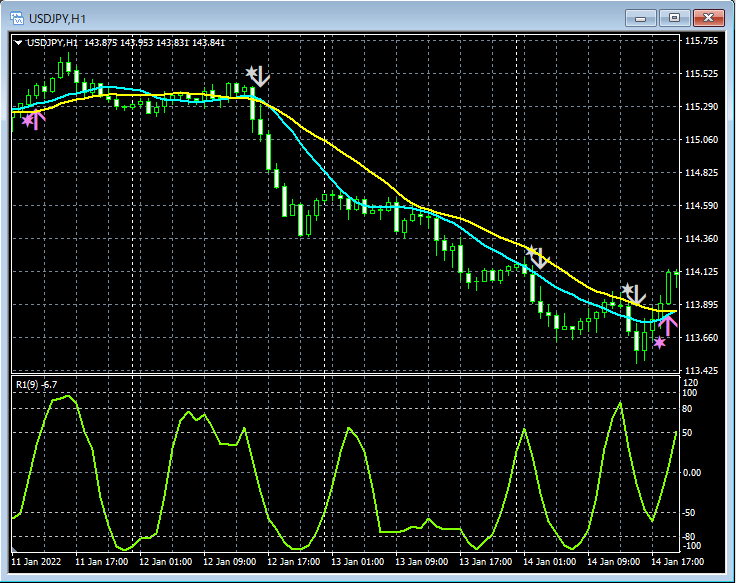Click the chart shift marker at indicator window corner

point(14,549)
